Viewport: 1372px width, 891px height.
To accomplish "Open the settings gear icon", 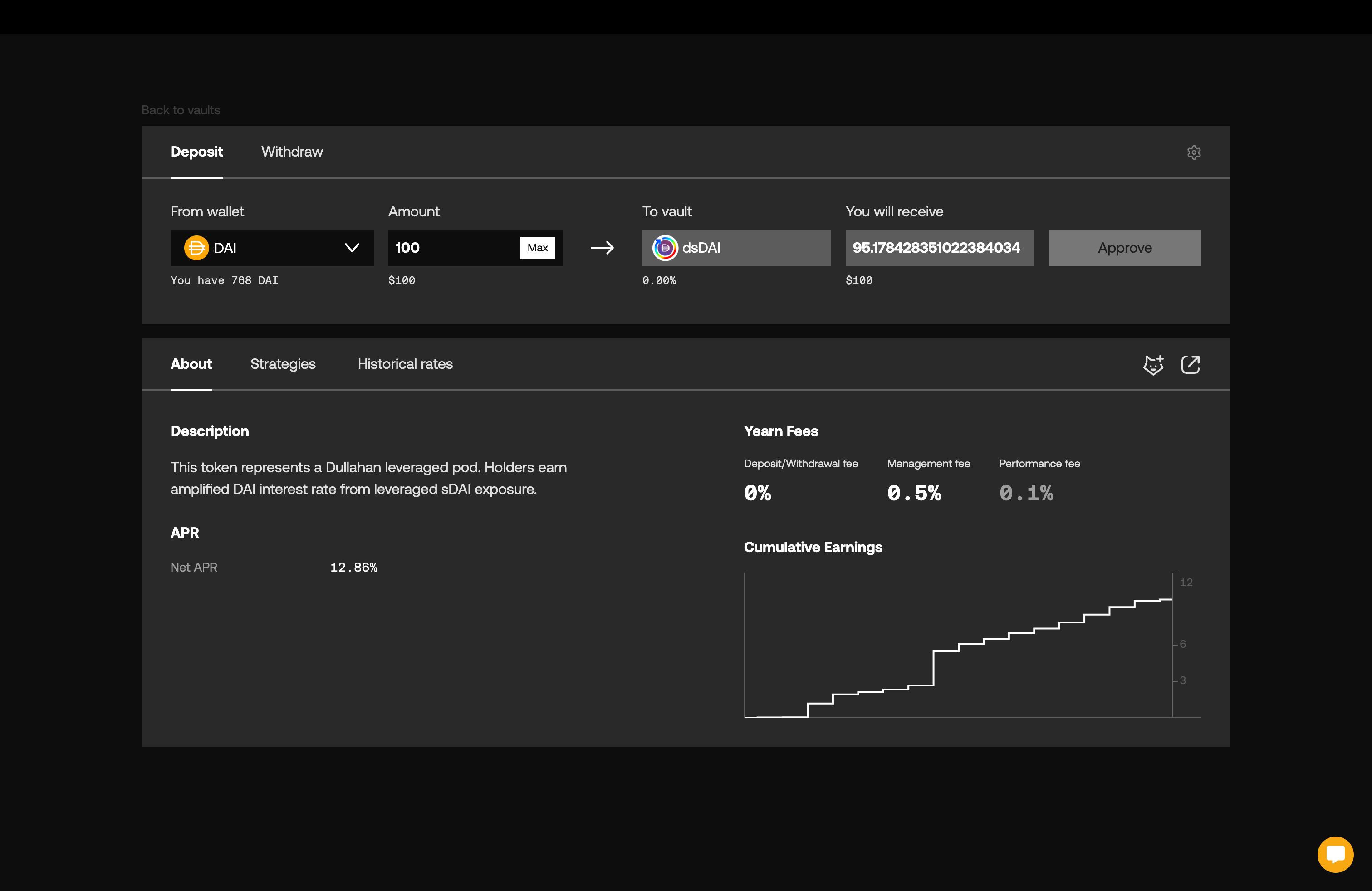I will 1194,152.
